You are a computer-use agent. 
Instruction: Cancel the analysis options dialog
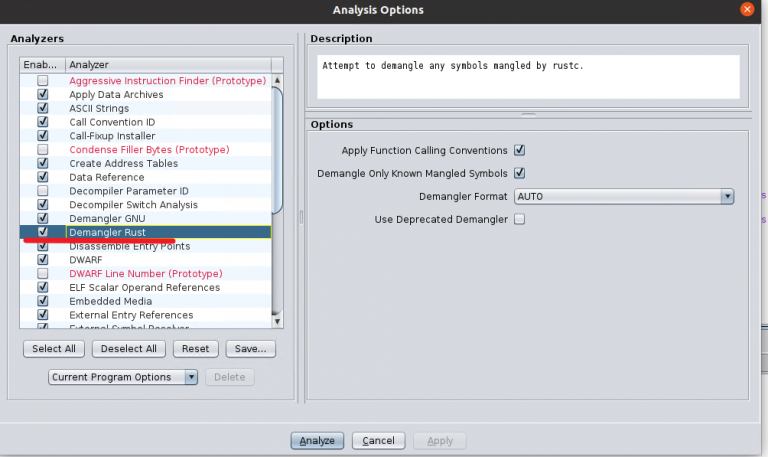[378, 441]
